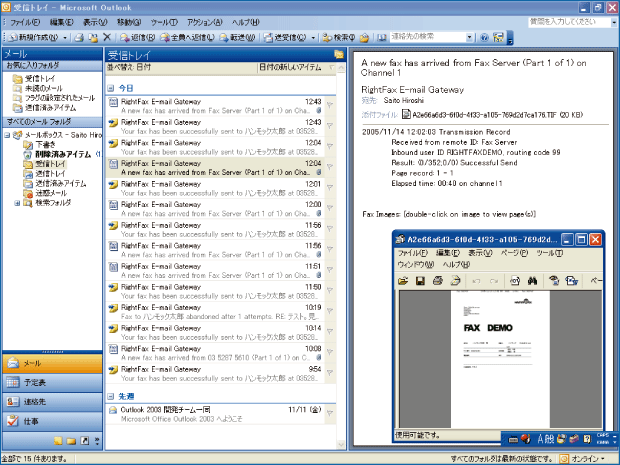Open the 新規作成 dropdown arrow

pos(65,38)
